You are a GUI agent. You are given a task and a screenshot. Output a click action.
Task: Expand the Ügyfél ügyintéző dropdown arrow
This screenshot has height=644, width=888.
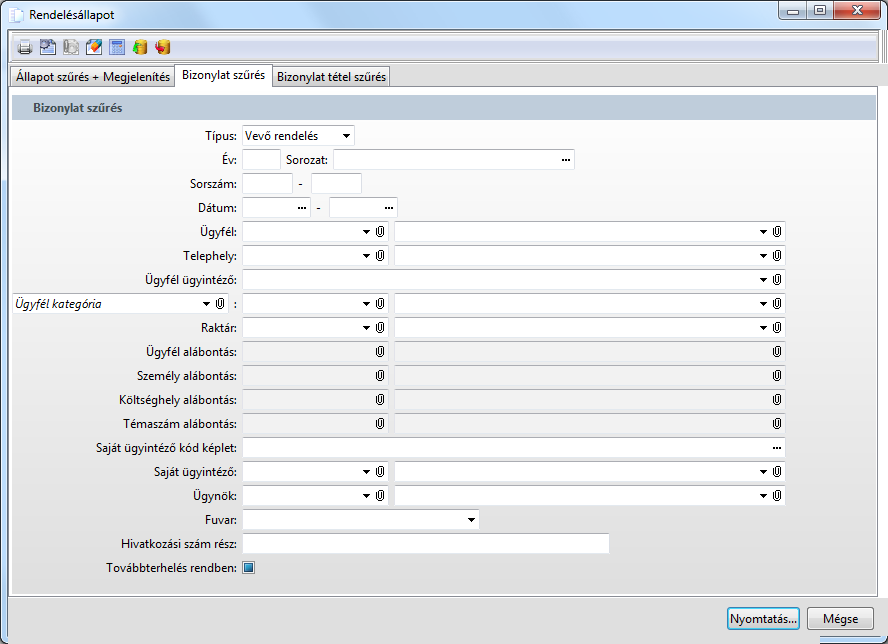(x=763, y=280)
